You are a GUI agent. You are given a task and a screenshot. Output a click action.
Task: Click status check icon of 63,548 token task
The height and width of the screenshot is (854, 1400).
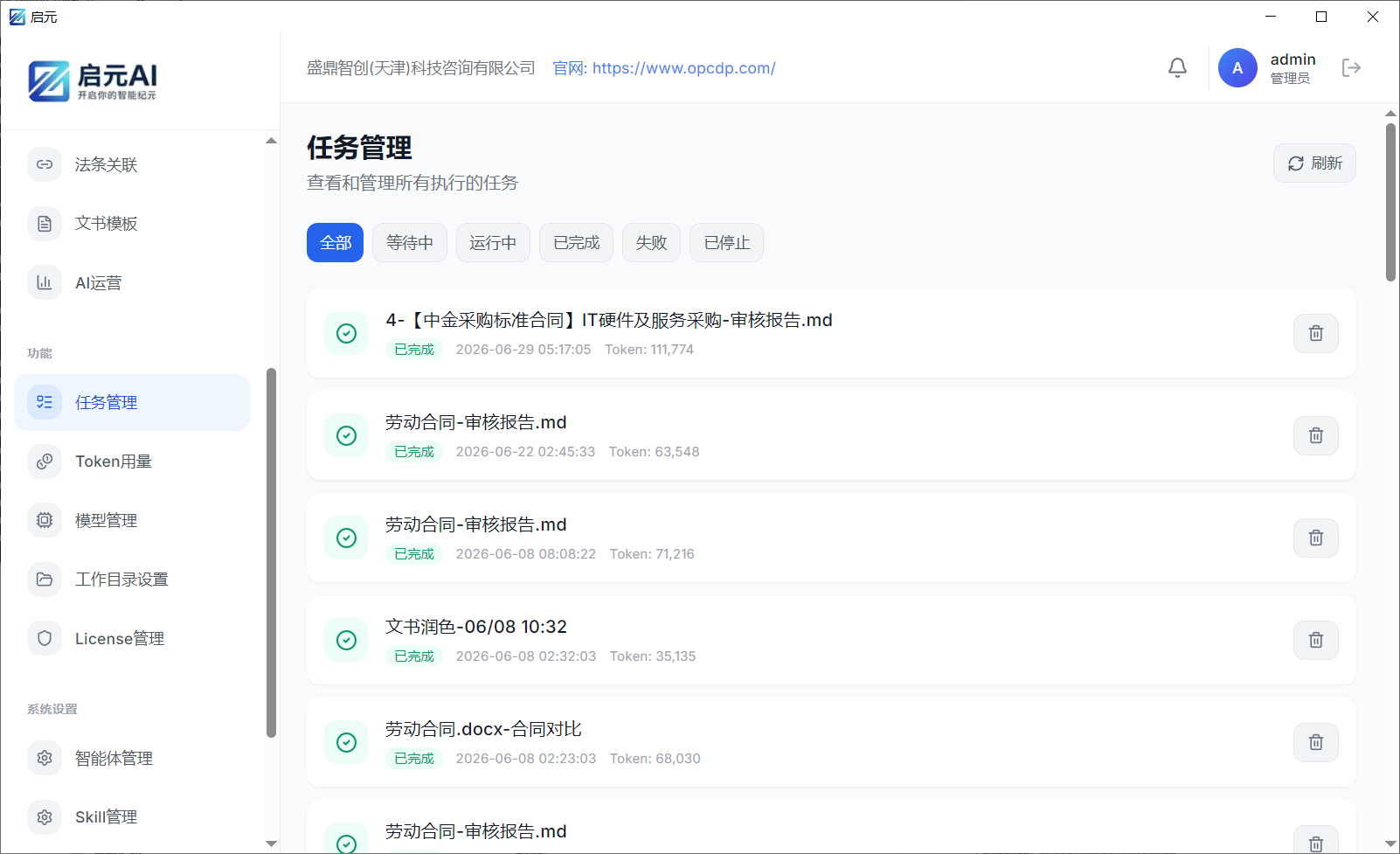pos(346,435)
